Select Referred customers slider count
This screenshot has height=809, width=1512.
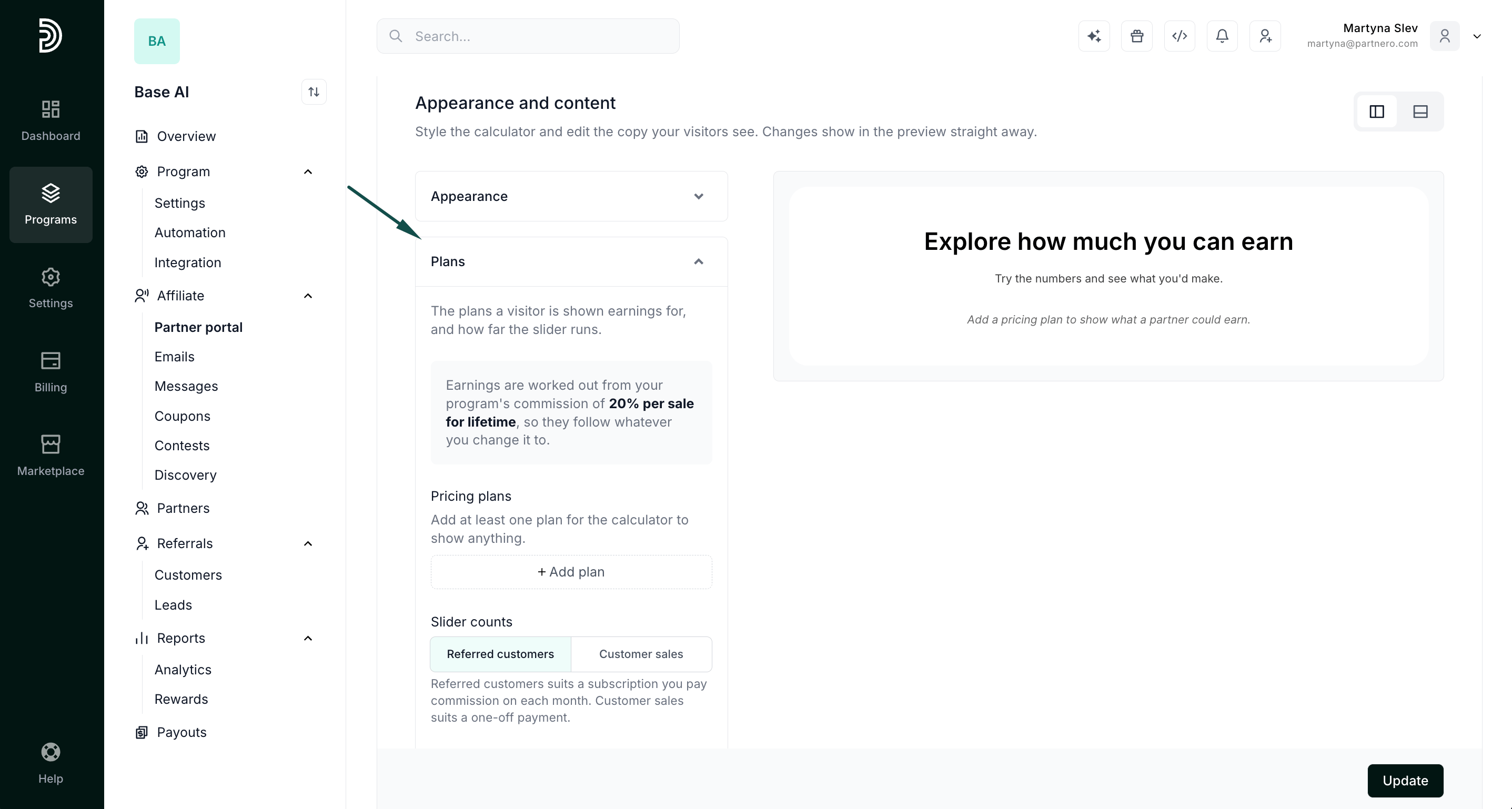pyautogui.click(x=501, y=654)
